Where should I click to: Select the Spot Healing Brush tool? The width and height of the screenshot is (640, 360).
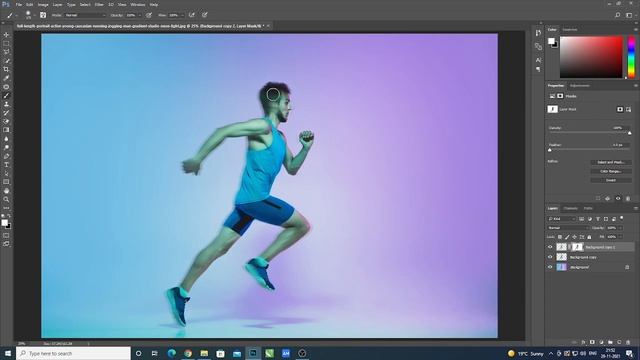[6, 87]
